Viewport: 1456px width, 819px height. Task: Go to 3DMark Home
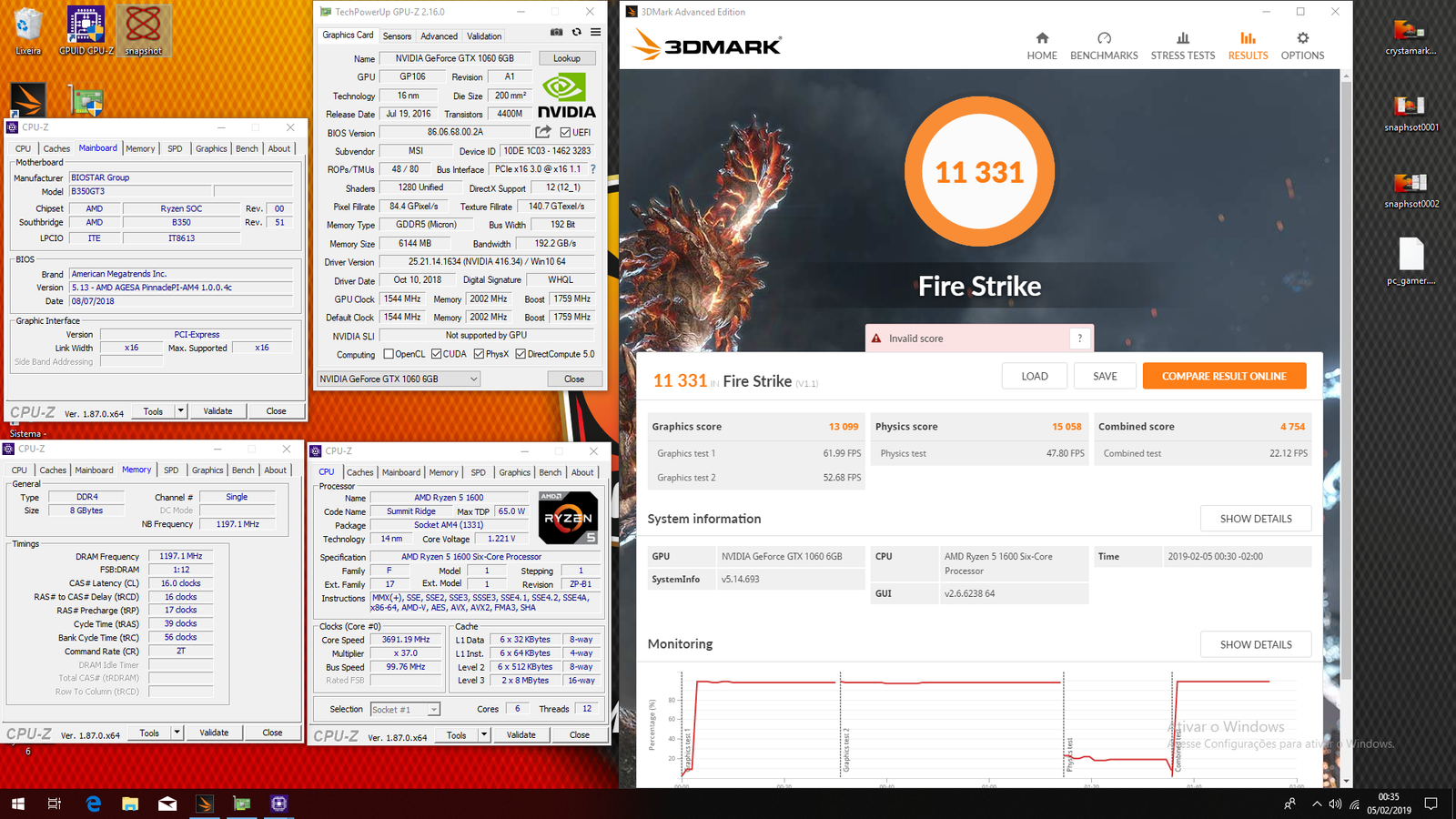point(1042,45)
